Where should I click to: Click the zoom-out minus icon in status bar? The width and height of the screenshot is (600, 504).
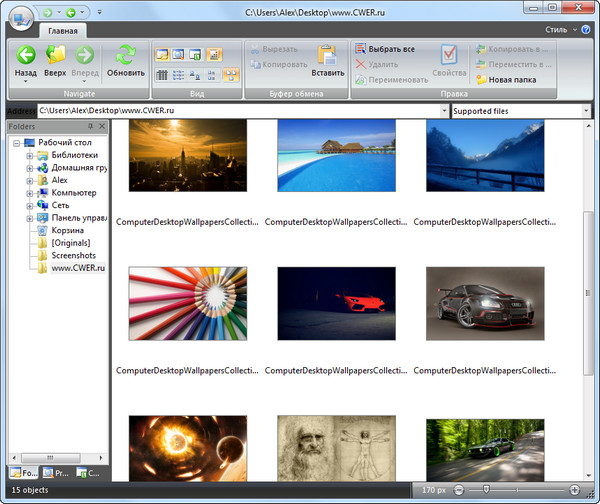tap(458, 490)
